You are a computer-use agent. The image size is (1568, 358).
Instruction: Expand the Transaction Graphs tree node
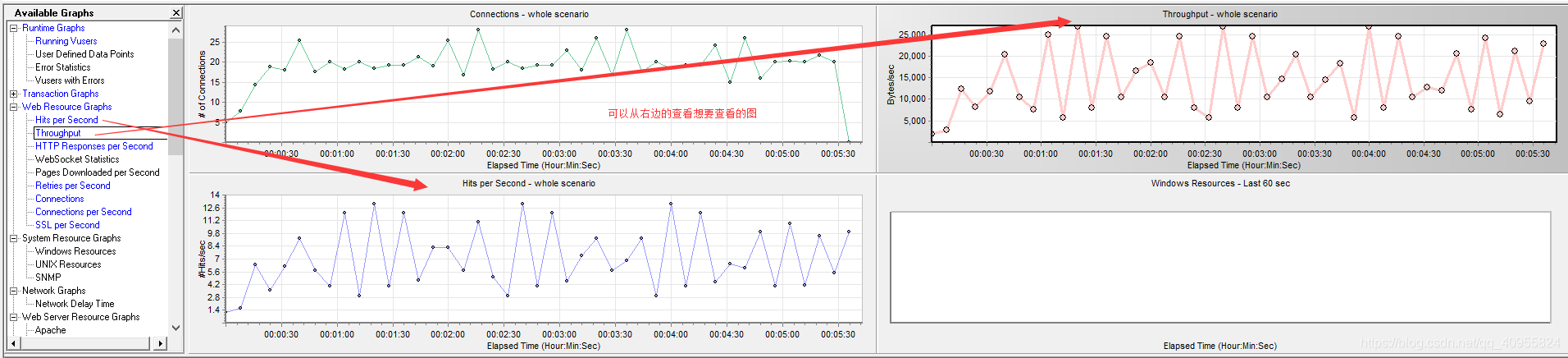(x=13, y=94)
